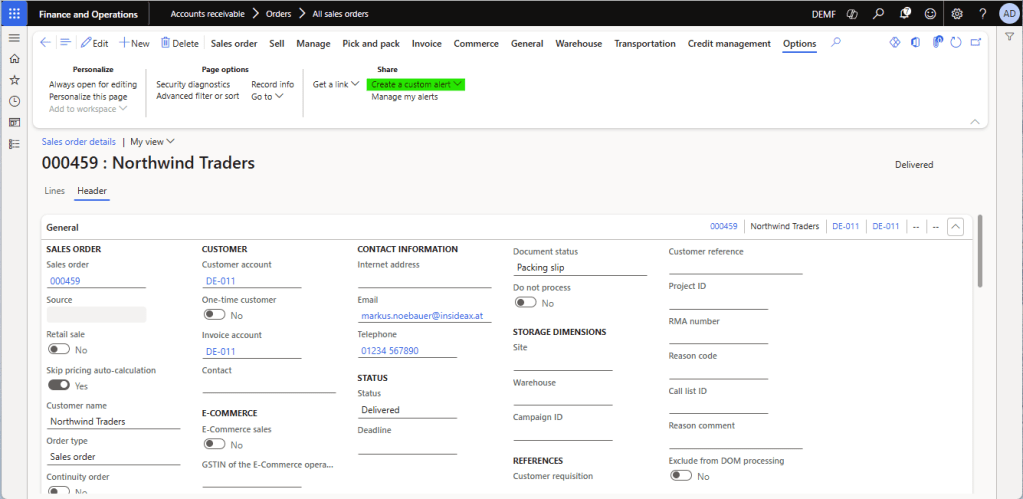Click the Customer name field
Viewport: 1023px width, 499px height.
[x=114, y=421]
